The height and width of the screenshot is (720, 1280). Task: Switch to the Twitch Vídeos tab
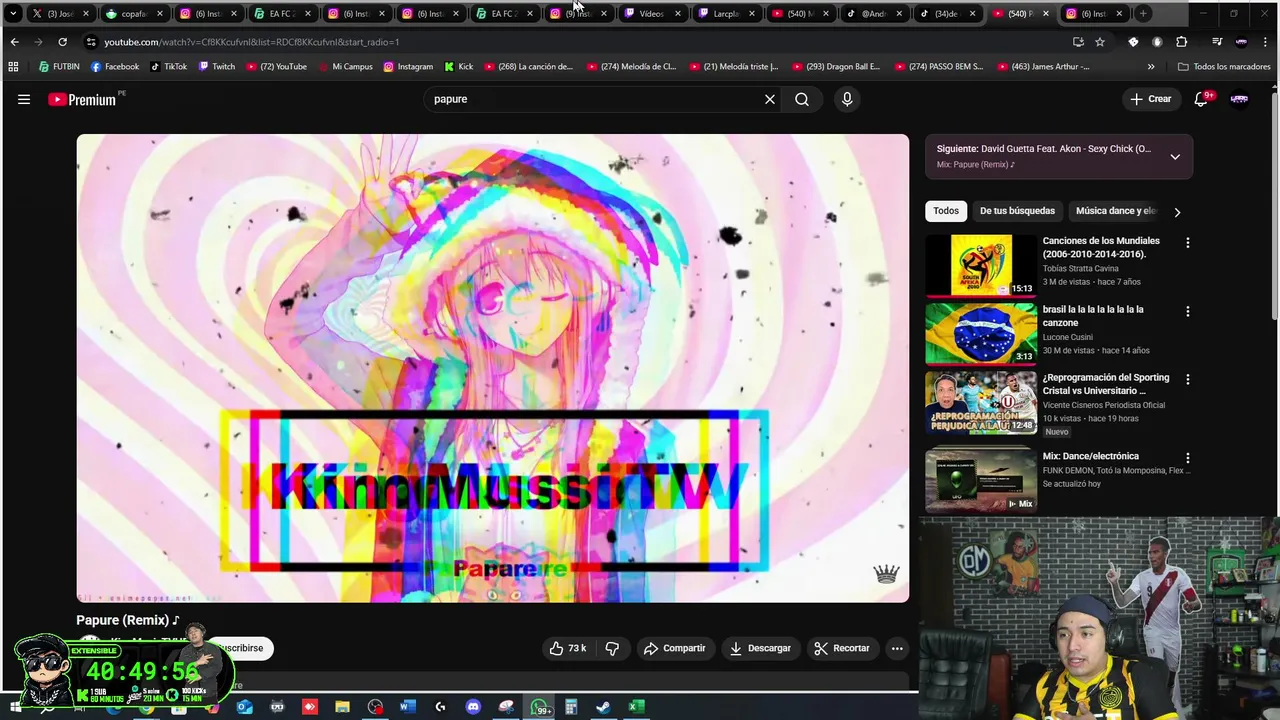[x=652, y=14]
